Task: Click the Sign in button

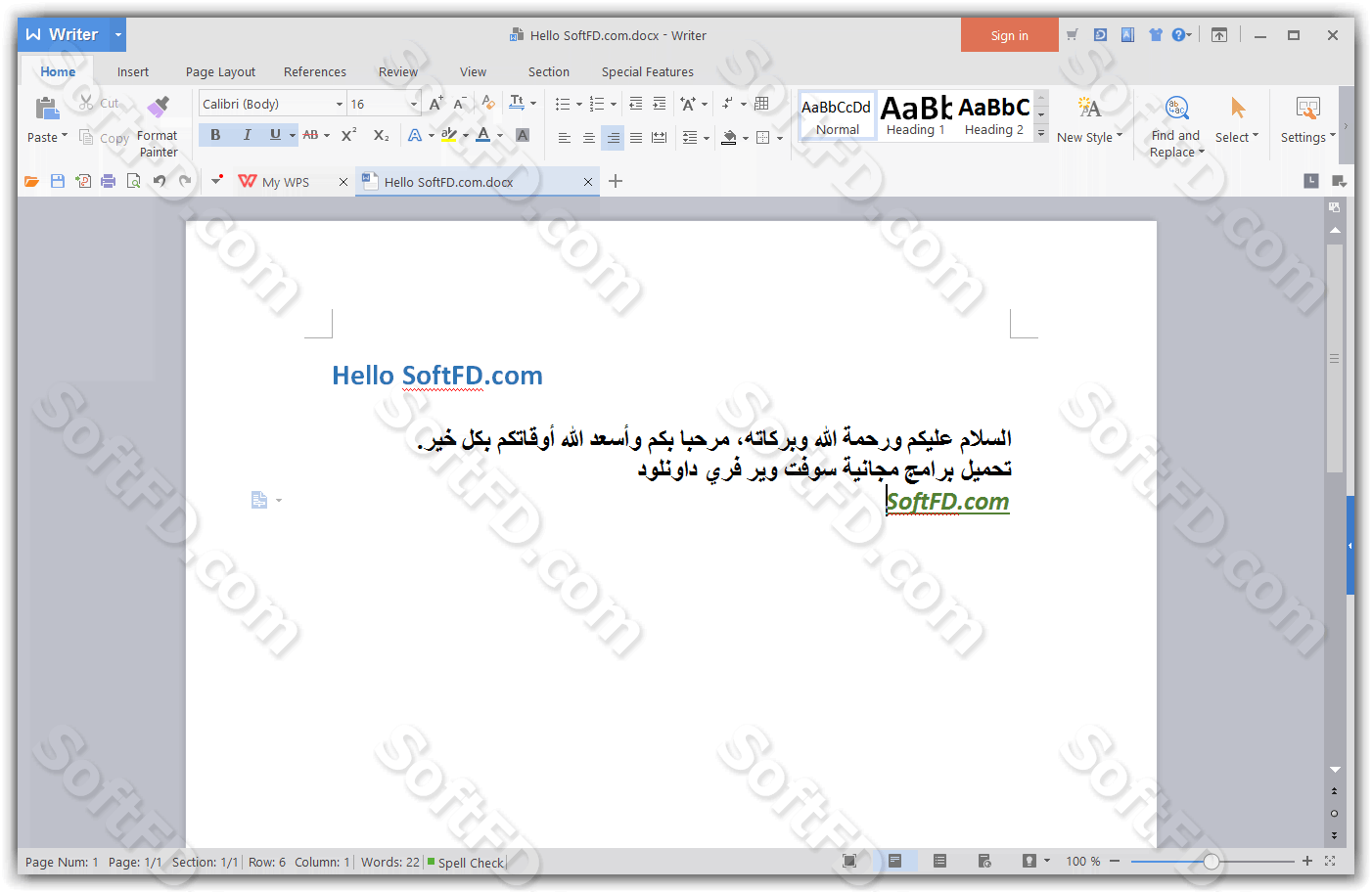Action: pyautogui.click(x=1009, y=35)
